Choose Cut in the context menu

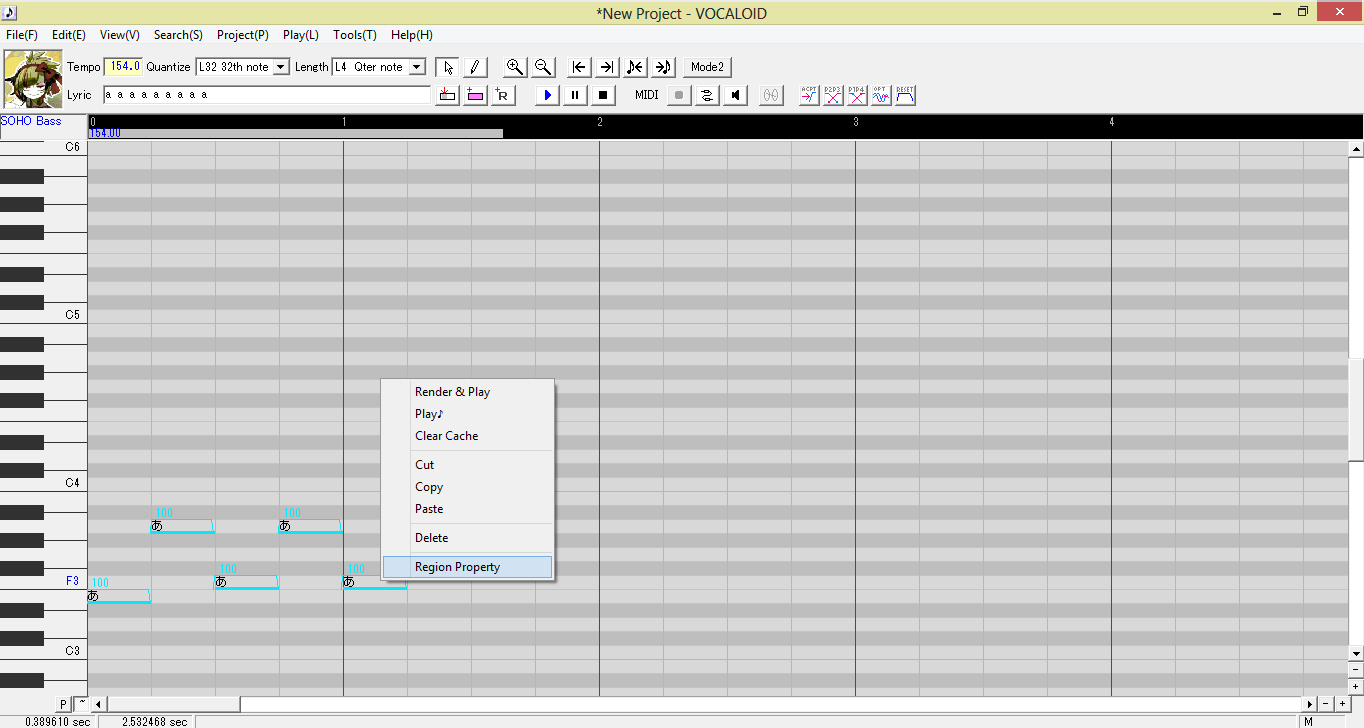[467, 465]
